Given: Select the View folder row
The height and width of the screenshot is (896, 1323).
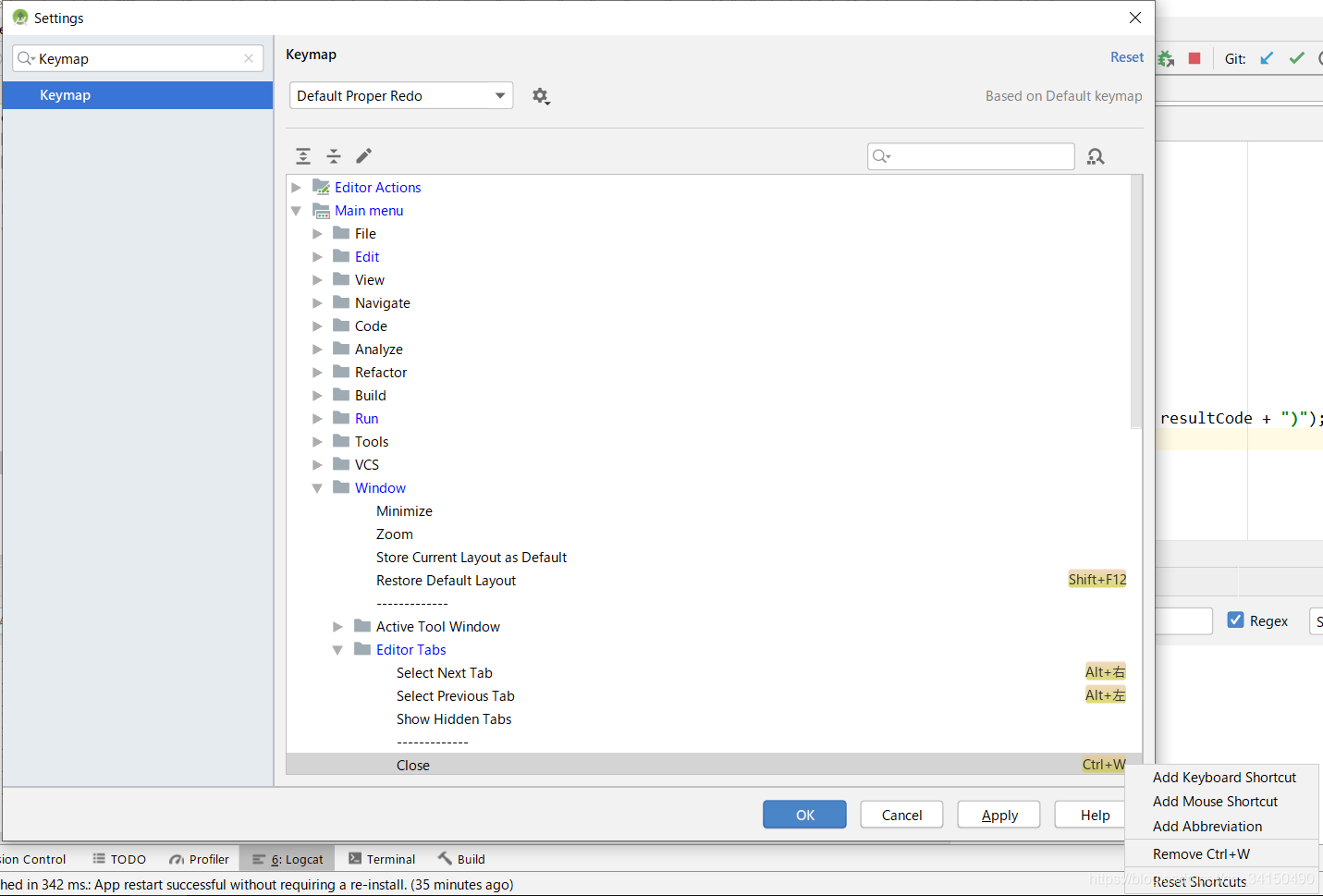Looking at the screenshot, I should [708, 280].
